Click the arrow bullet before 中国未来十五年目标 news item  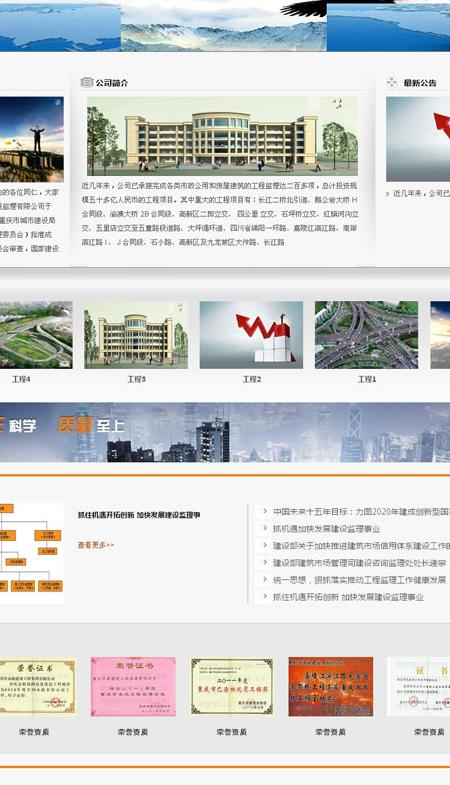265,511
